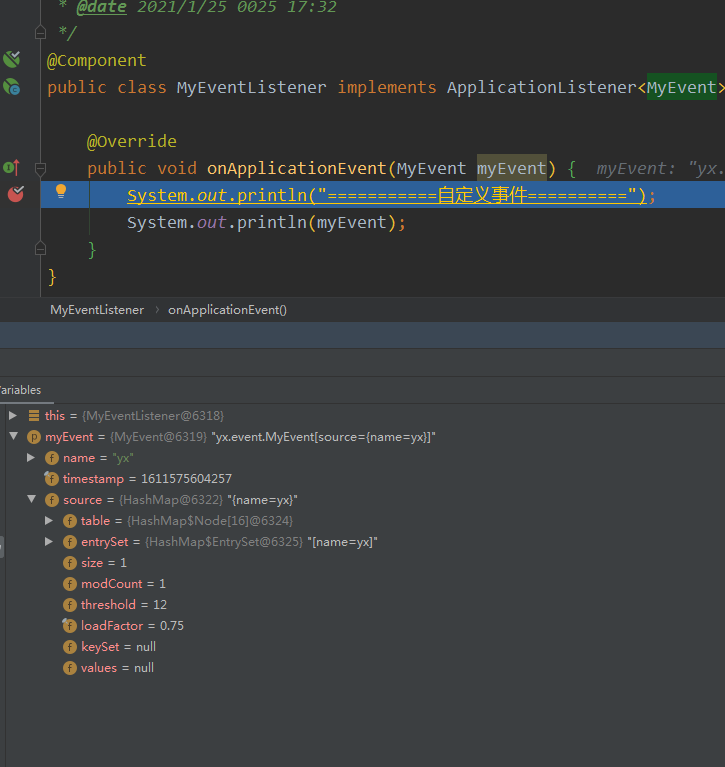Click the @Override annotation in the editor
Image resolution: width=725 pixels, height=767 pixels.
click(132, 141)
